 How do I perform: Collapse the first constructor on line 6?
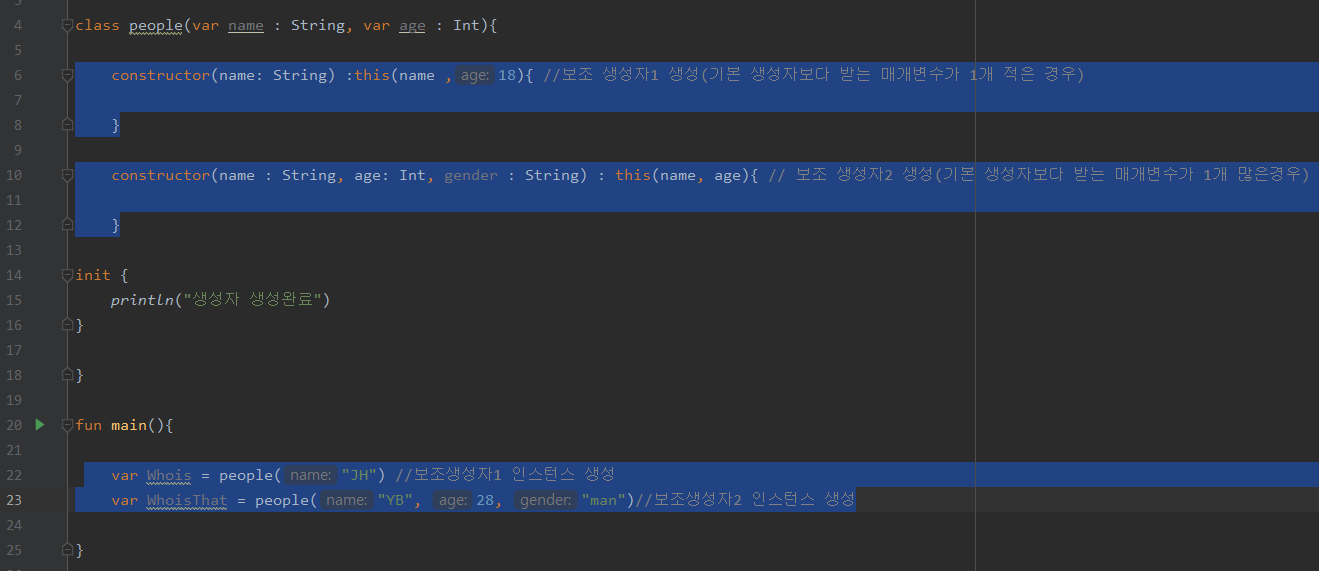[x=67, y=75]
